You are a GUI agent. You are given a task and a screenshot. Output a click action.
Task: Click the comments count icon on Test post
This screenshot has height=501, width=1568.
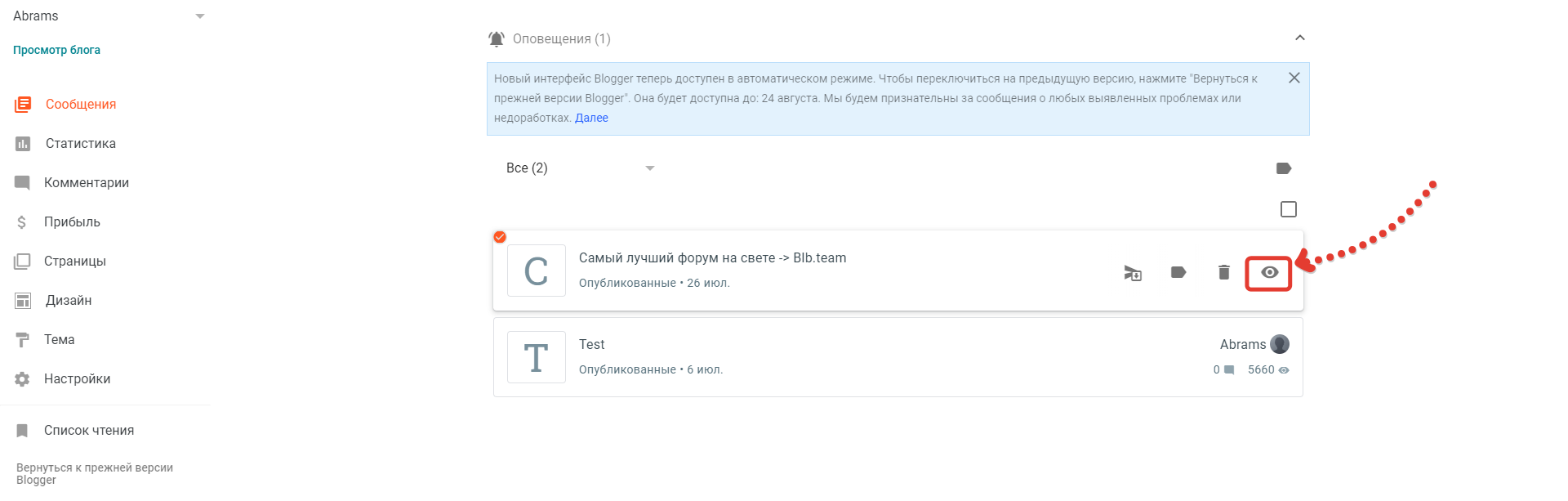point(1229,370)
